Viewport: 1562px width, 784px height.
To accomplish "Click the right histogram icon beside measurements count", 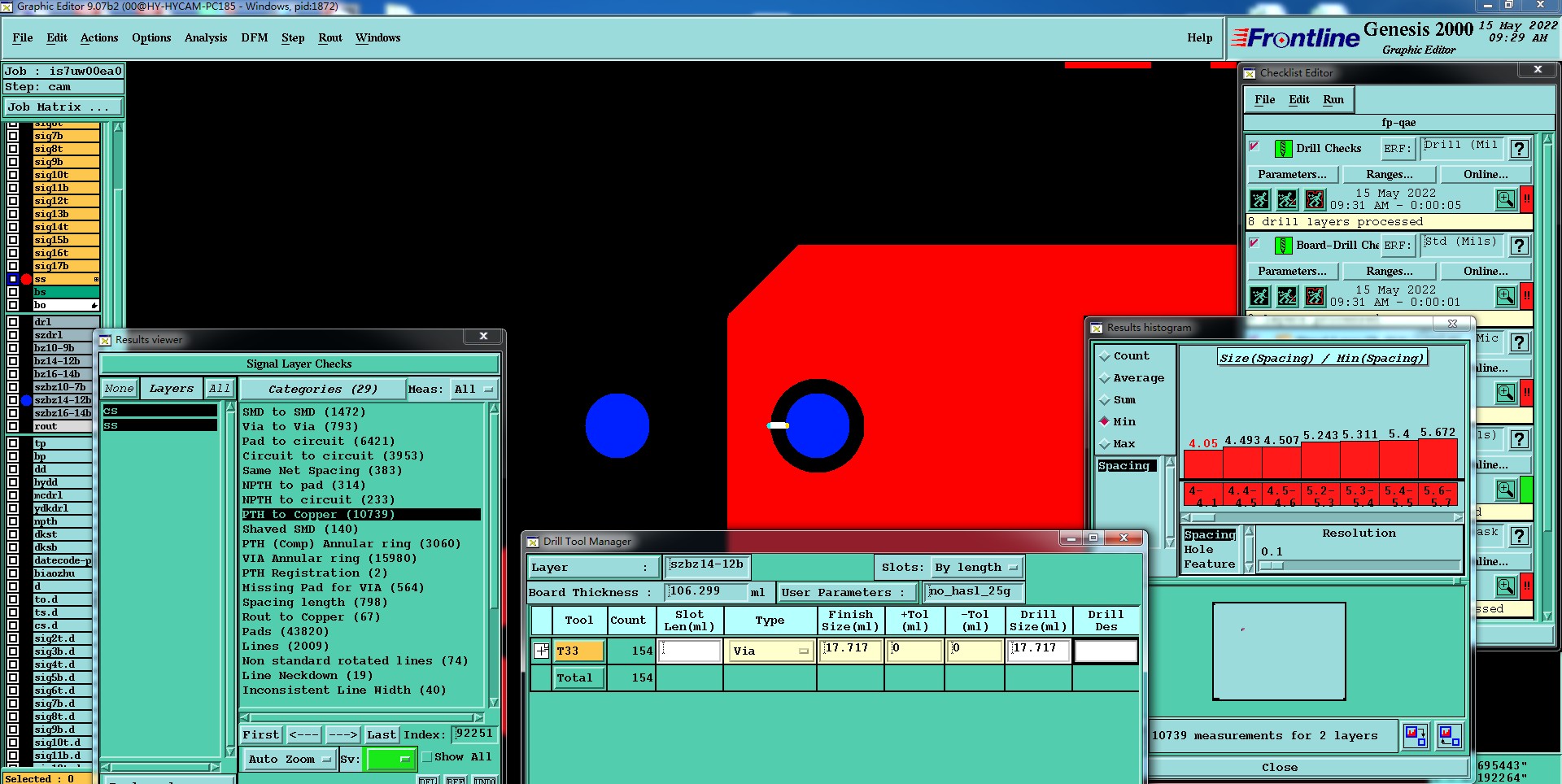I will [1449, 736].
